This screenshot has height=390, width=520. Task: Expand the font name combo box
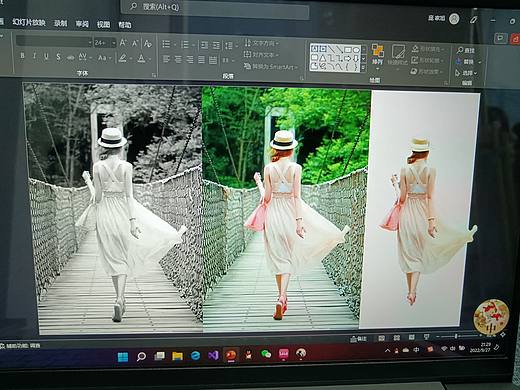coord(90,42)
